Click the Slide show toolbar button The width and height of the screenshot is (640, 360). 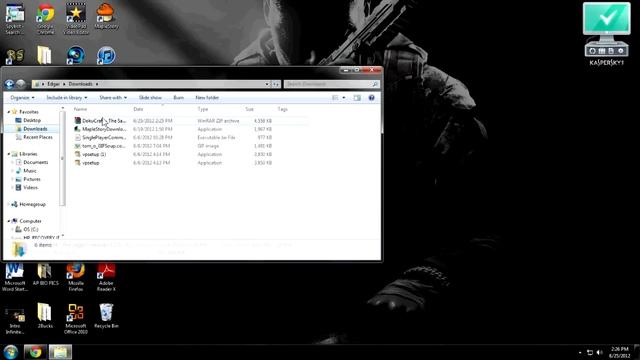150,98
